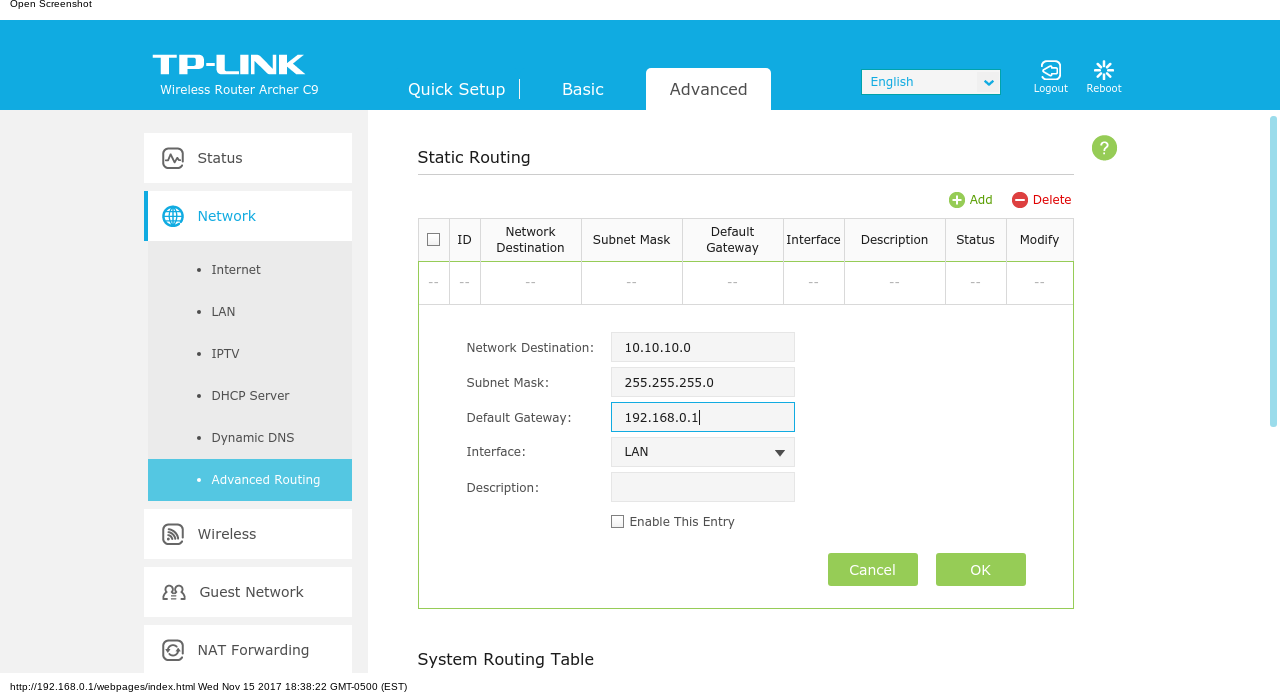Go to the DHCP Server submenu item

[250, 396]
